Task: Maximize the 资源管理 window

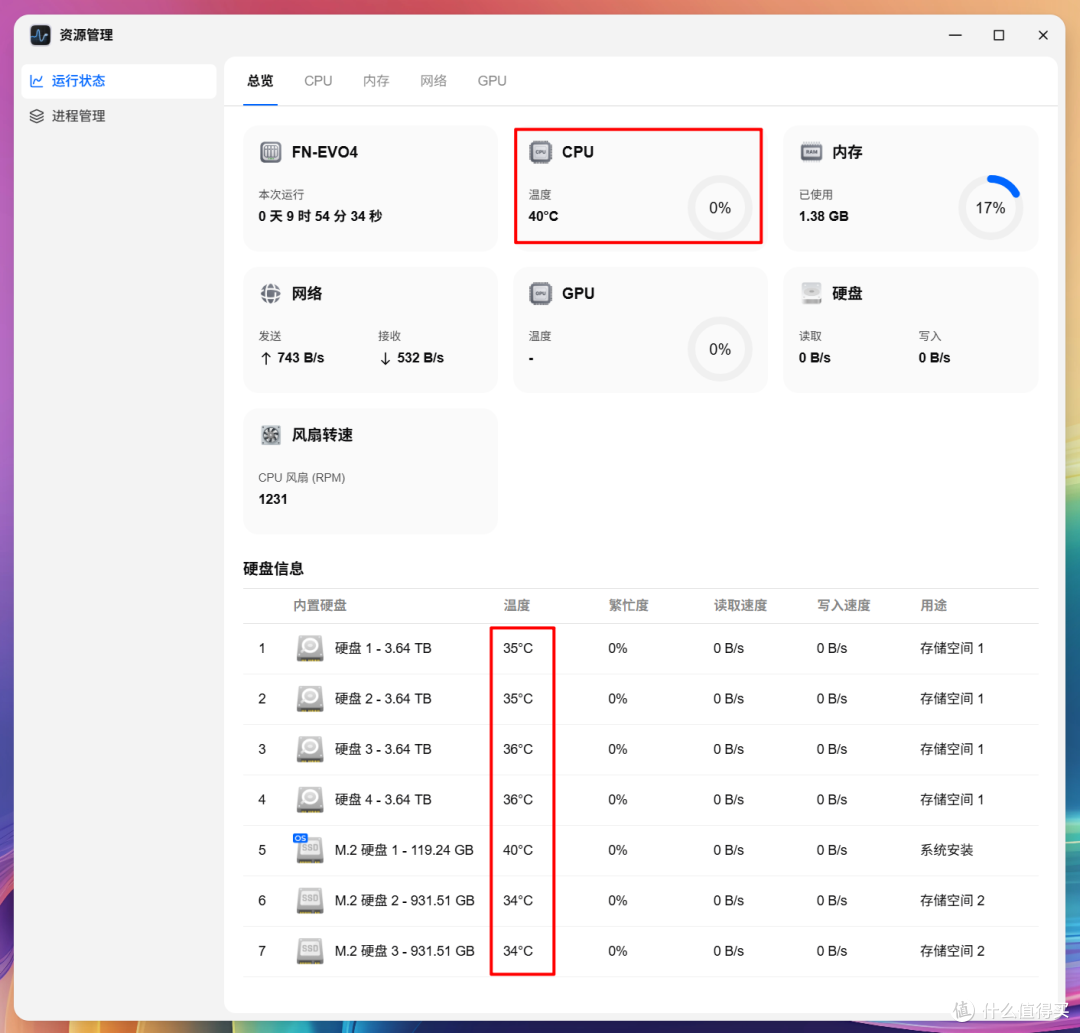Action: point(999,35)
